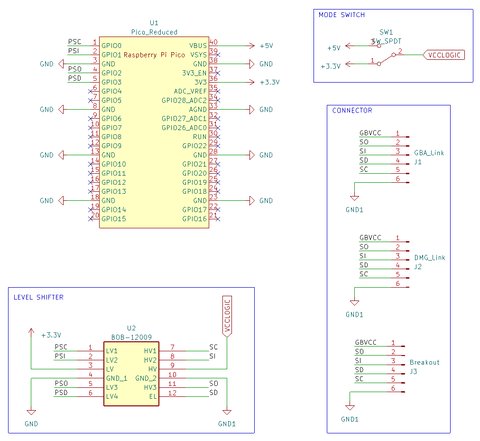Image resolution: width=480 pixels, height=441 pixels.
Task: Select the +5V power symbol on VBUS pin 40
Action: 262,46
